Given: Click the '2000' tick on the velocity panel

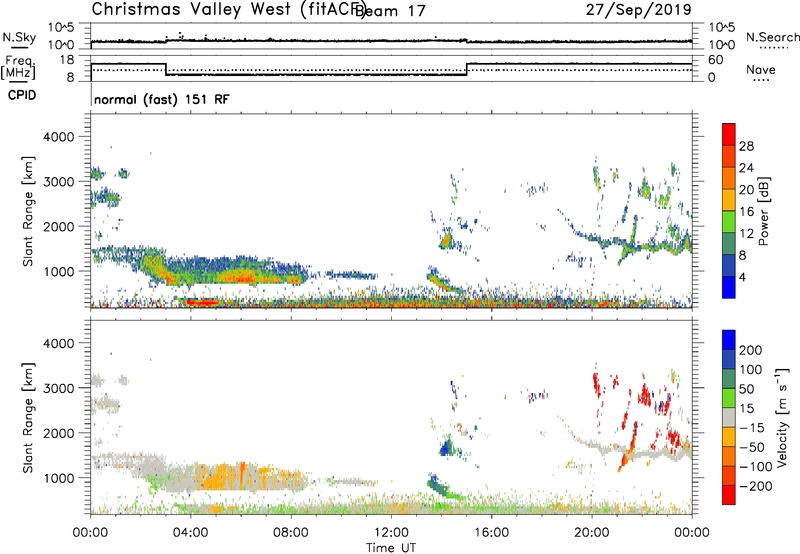Looking at the screenshot, I should [59, 433].
